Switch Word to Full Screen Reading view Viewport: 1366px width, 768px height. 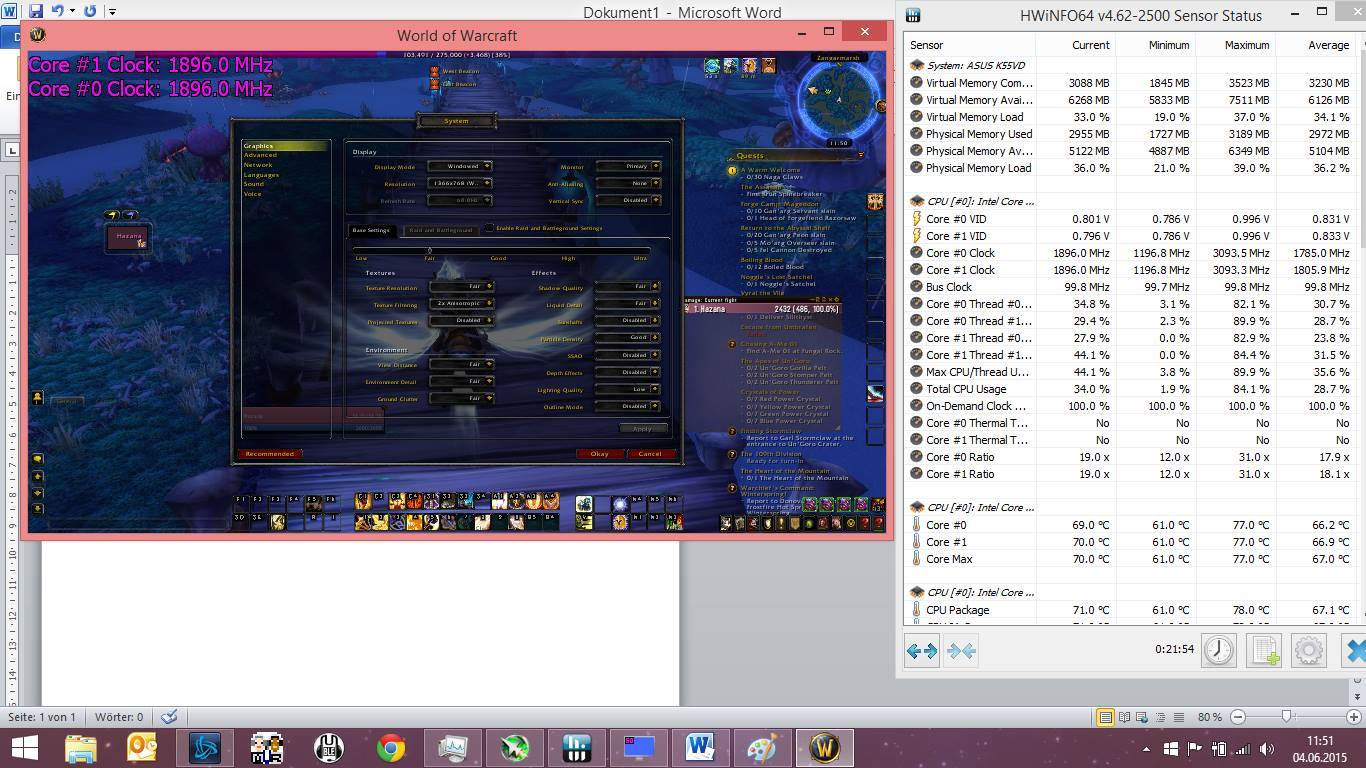(x=1124, y=717)
